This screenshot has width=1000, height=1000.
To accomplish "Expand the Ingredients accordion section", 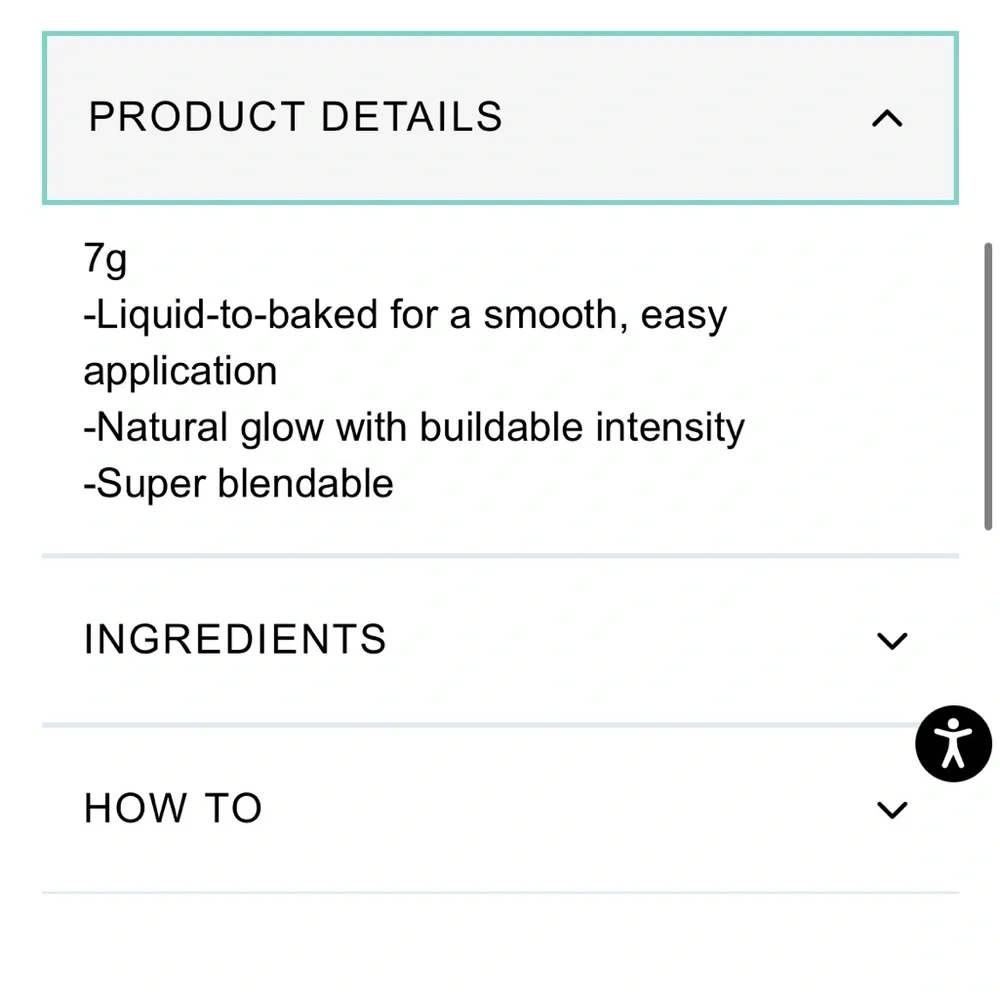I will 500,640.
